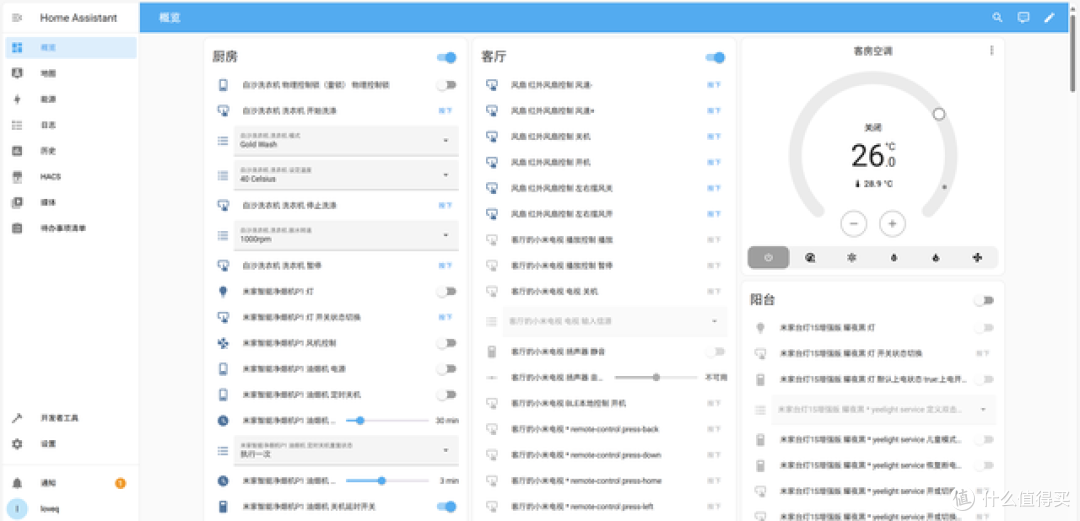Image resolution: width=1080 pixels, height=521 pixels.
Task: Turn on 净烟机P1 灯 switch
Action: 446,292
